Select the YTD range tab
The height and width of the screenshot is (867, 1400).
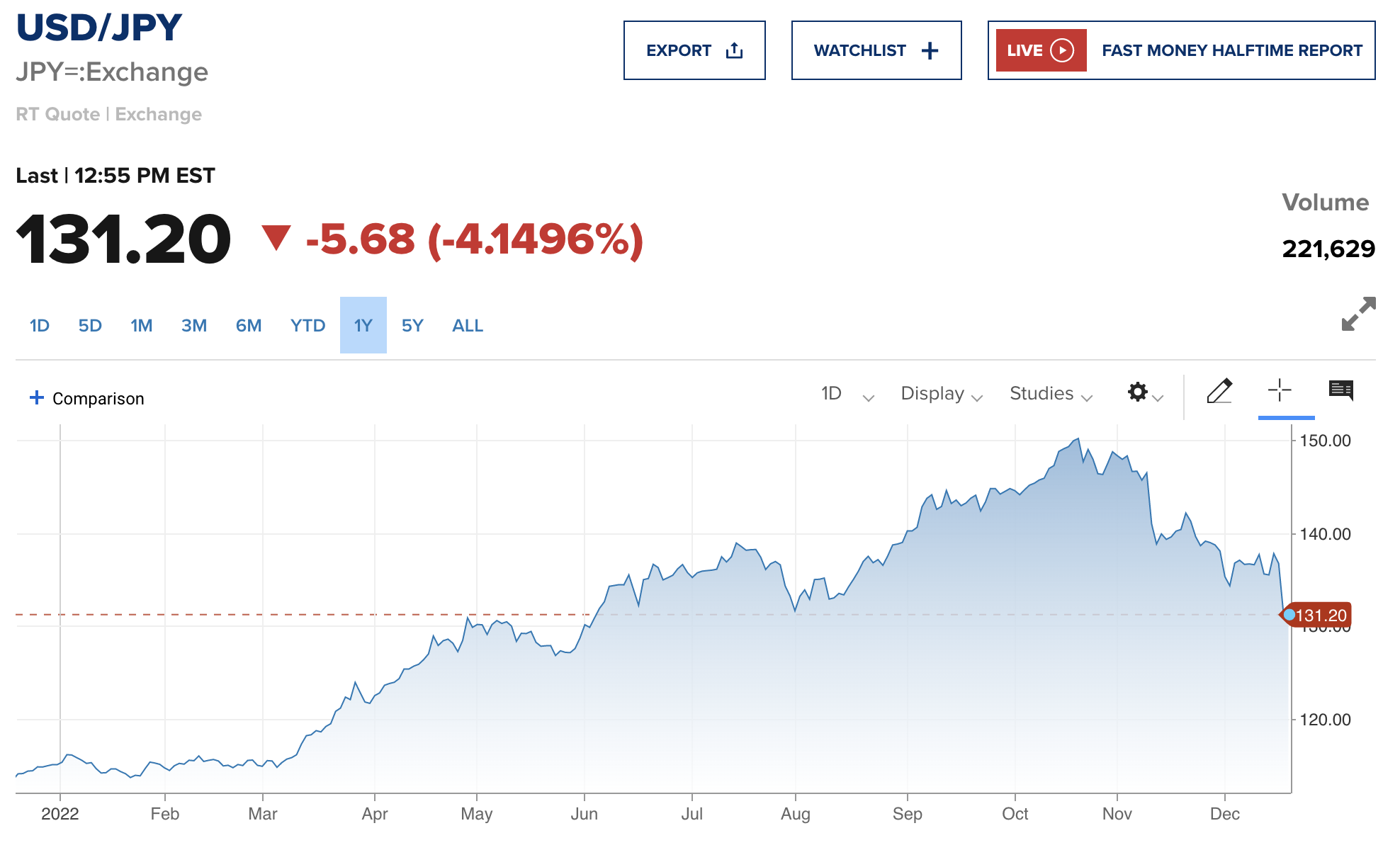pyautogui.click(x=307, y=326)
